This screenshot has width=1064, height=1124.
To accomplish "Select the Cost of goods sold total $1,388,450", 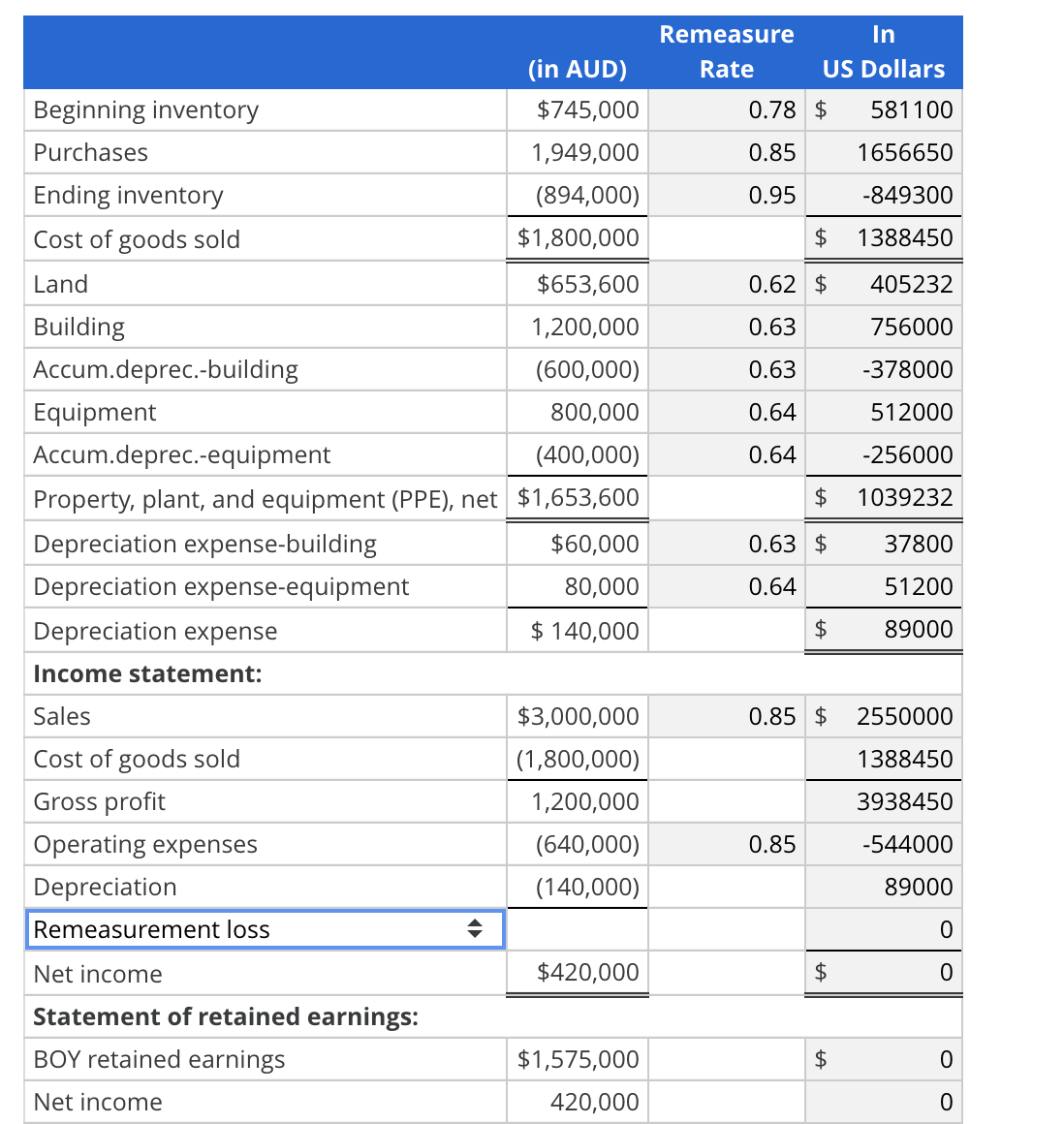I will tap(883, 238).
